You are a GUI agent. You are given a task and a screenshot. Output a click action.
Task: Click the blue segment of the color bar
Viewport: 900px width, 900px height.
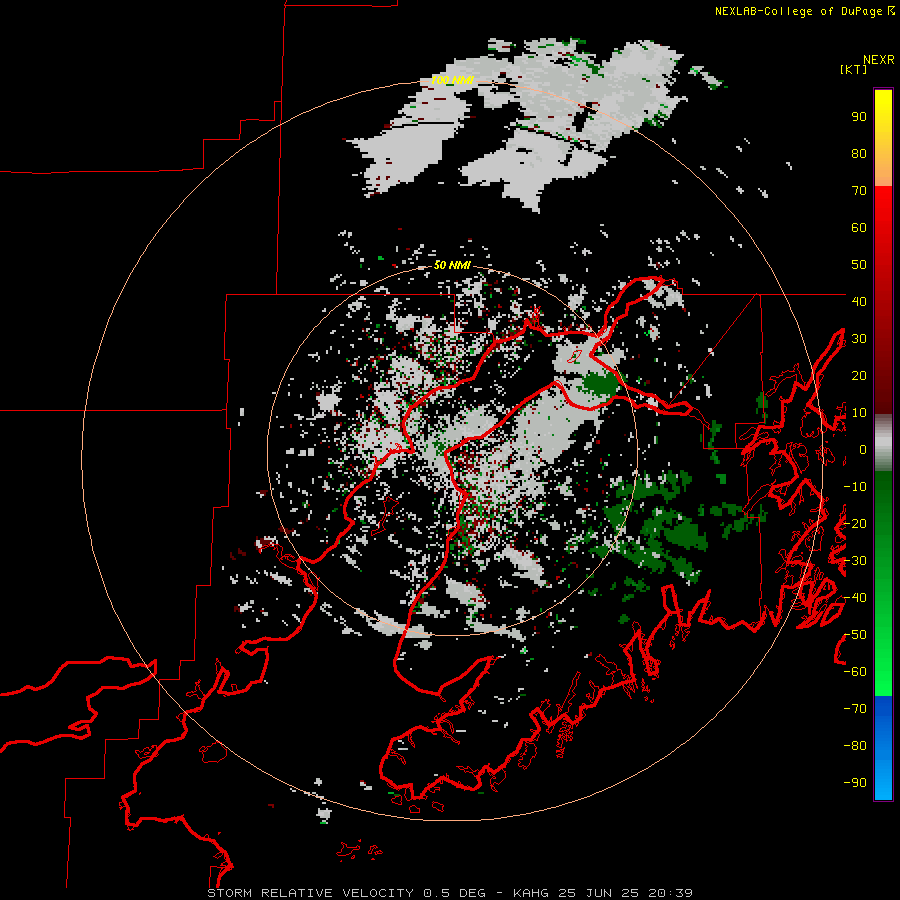point(883,746)
